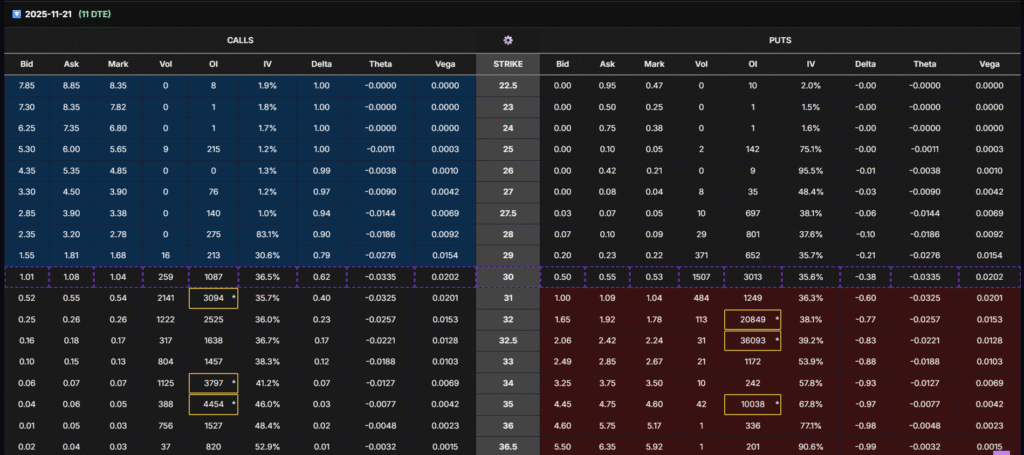
Task: Collapse the 2025-11-21 expiration chevron icon
Action: pos(15,14)
